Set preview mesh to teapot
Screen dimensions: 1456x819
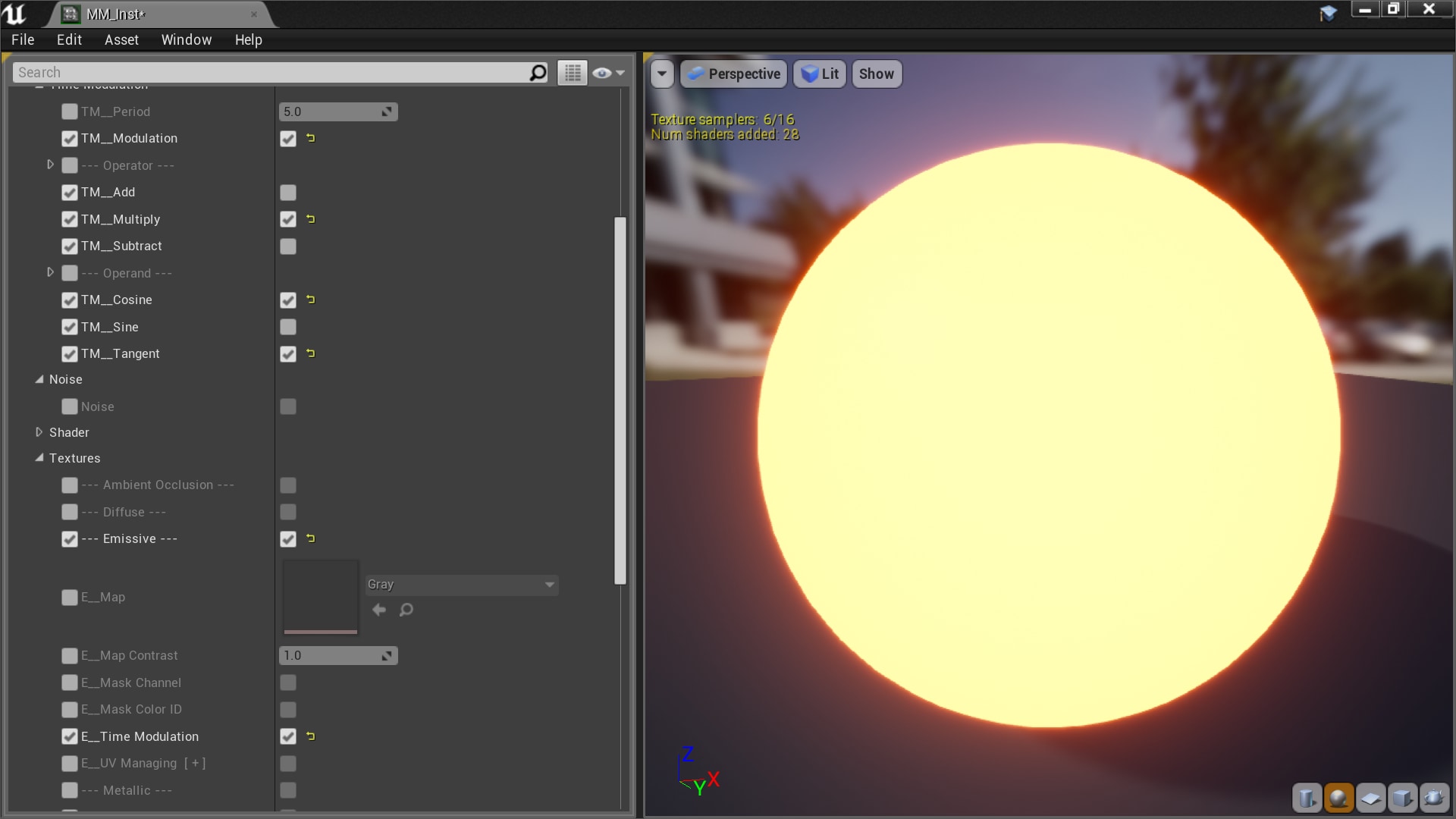point(1434,798)
